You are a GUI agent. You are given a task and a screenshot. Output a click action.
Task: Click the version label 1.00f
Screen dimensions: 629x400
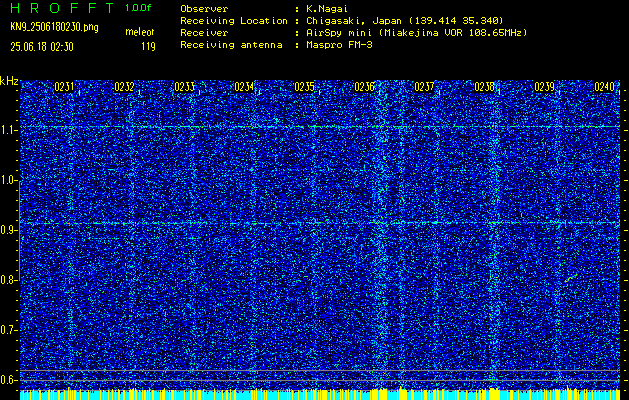click(138, 8)
